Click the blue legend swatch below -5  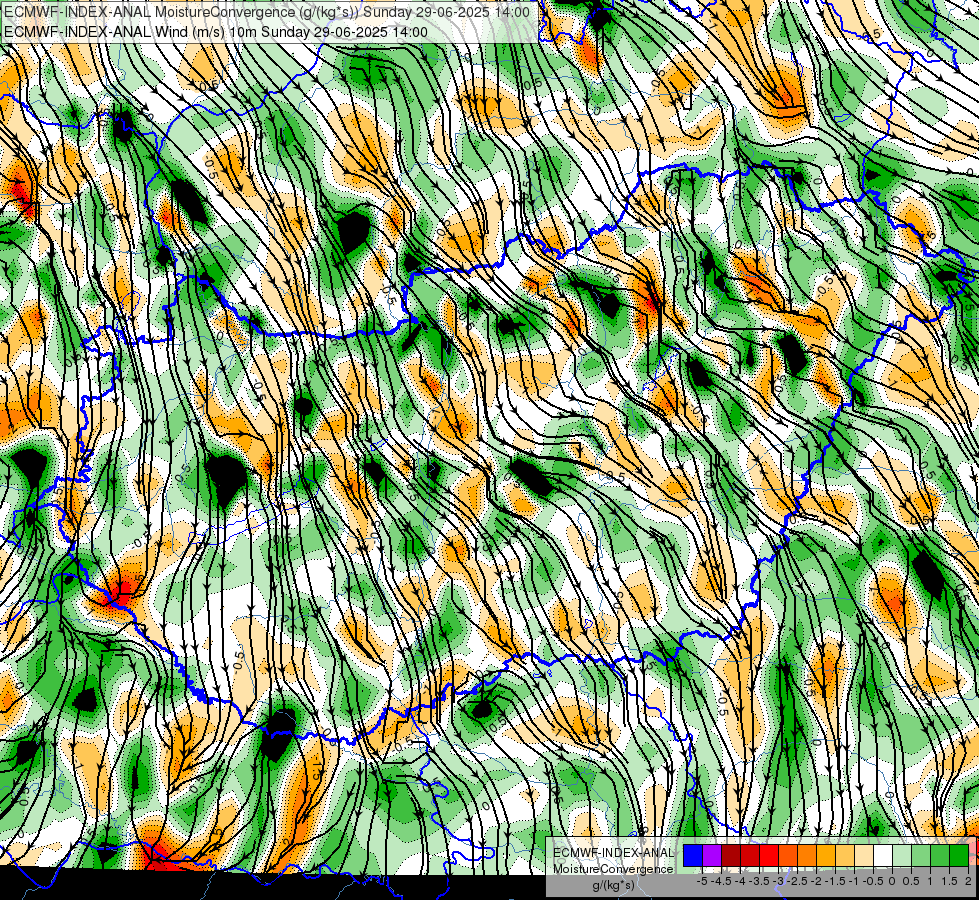(693, 855)
